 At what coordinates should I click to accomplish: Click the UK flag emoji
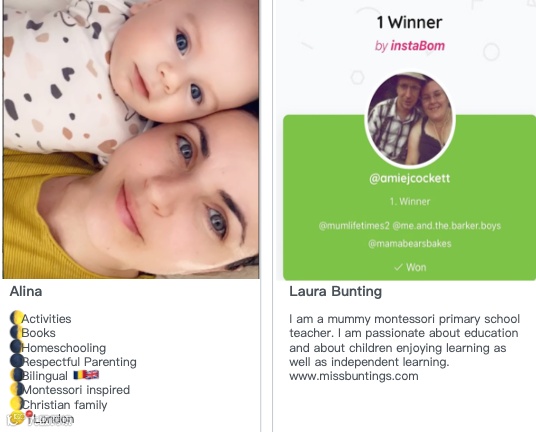(x=92, y=375)
